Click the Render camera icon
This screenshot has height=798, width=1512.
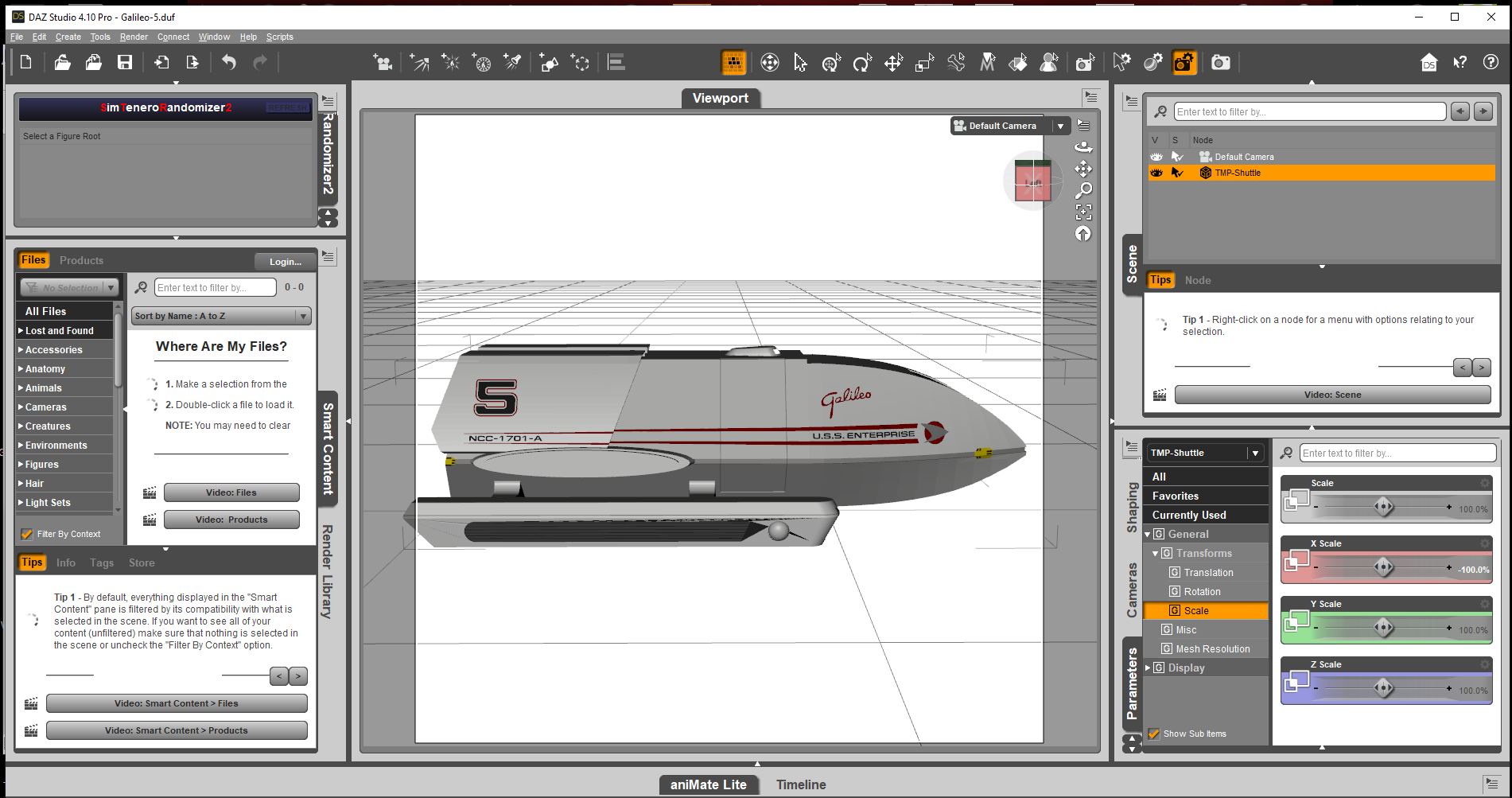[1221, 62]
